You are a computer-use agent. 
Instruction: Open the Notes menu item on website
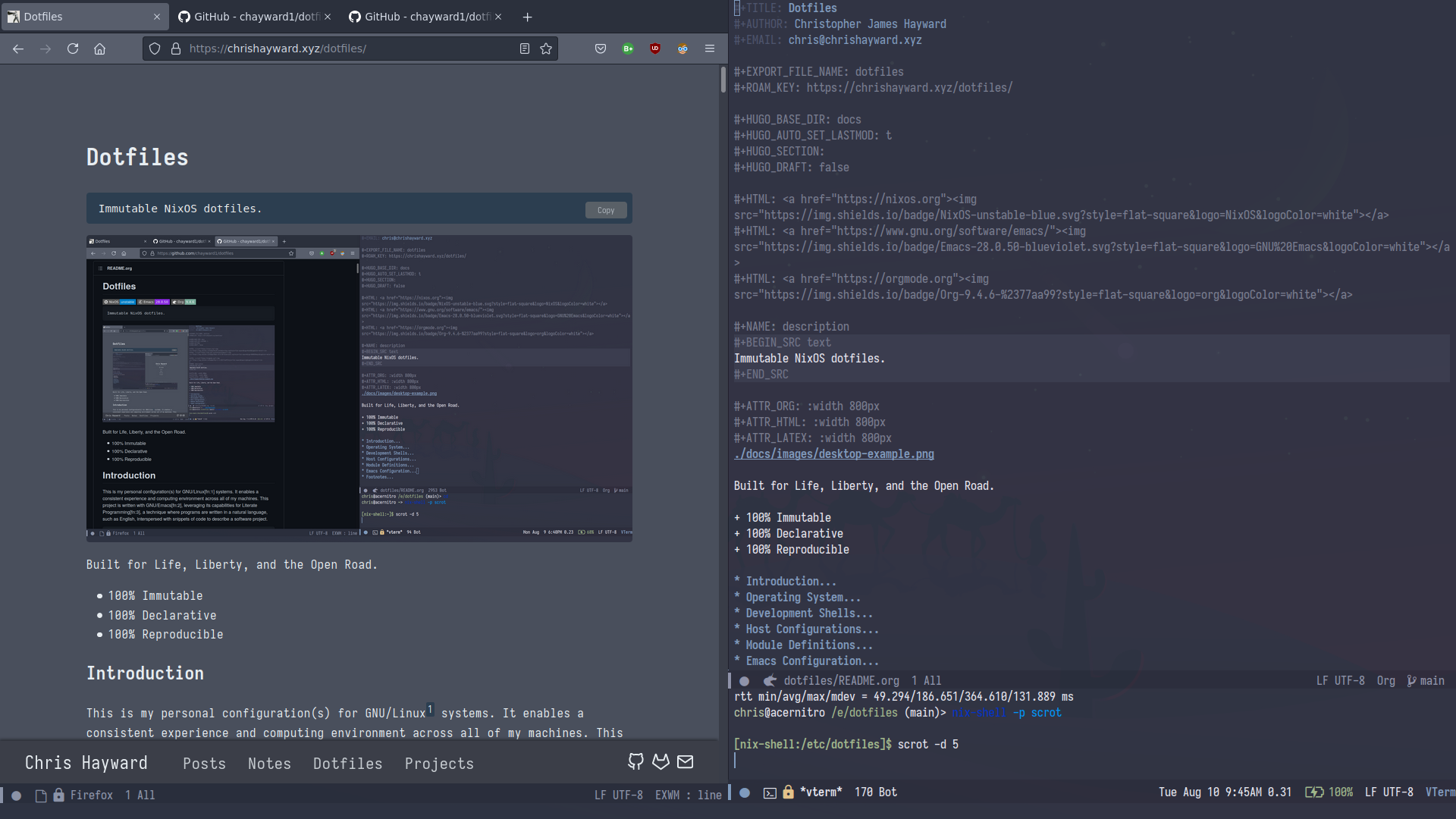point(269,763)
